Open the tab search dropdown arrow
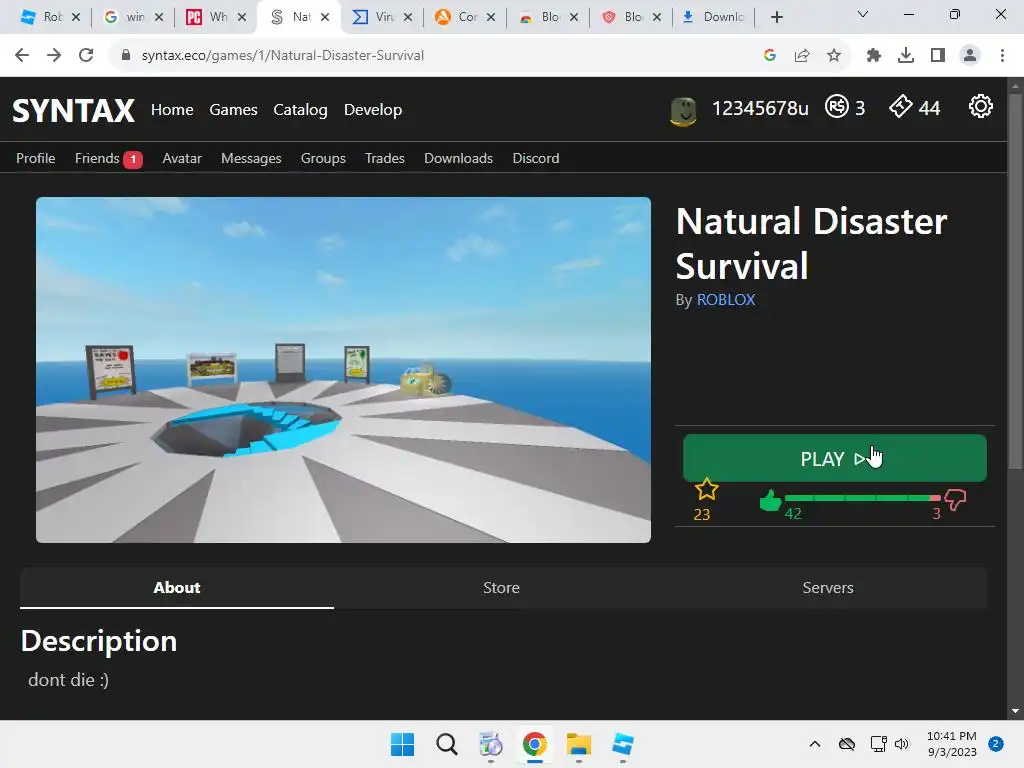The image size is (1024, 768). click(863, 14)
